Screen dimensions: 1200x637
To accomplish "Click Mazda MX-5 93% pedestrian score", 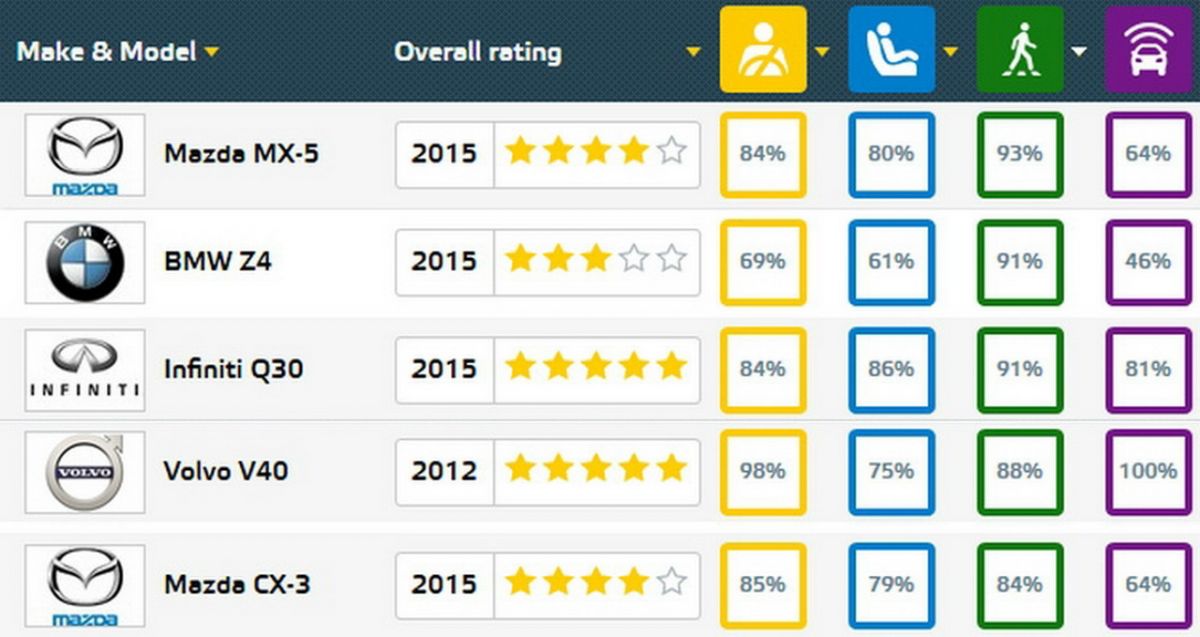I will point(1019,154).
